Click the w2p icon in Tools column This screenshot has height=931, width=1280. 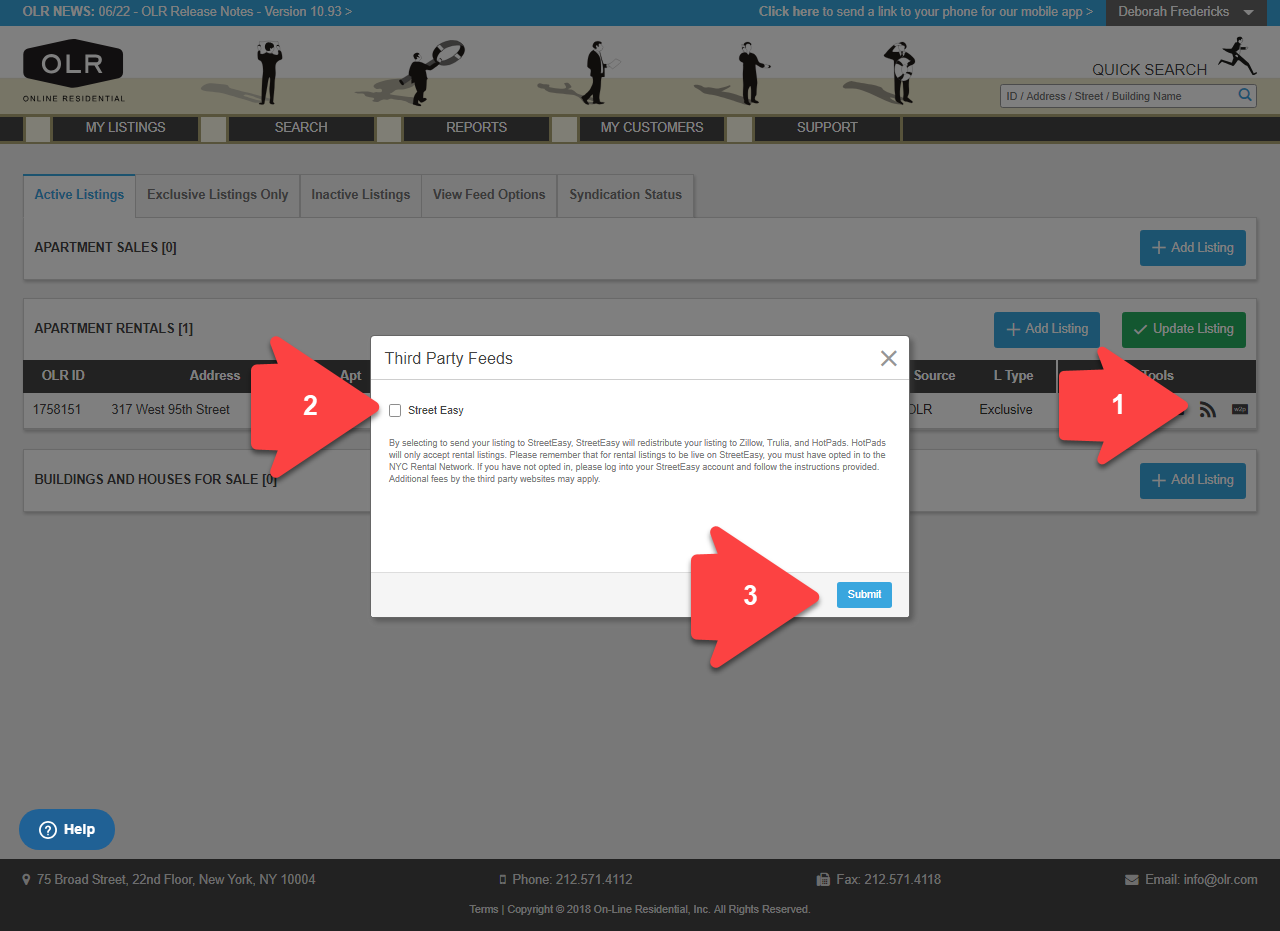pos(1240,409)
